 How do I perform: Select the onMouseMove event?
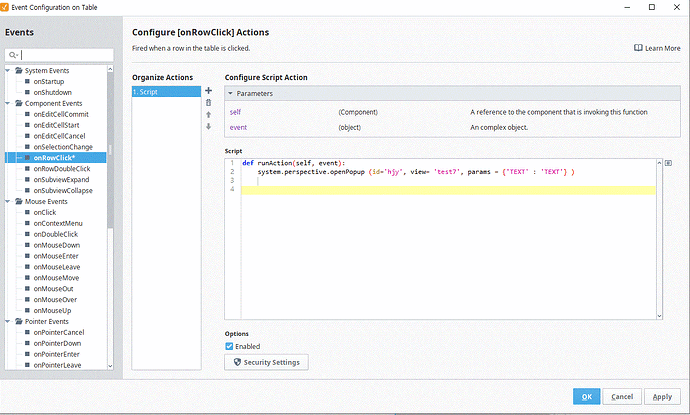point(56,278)
